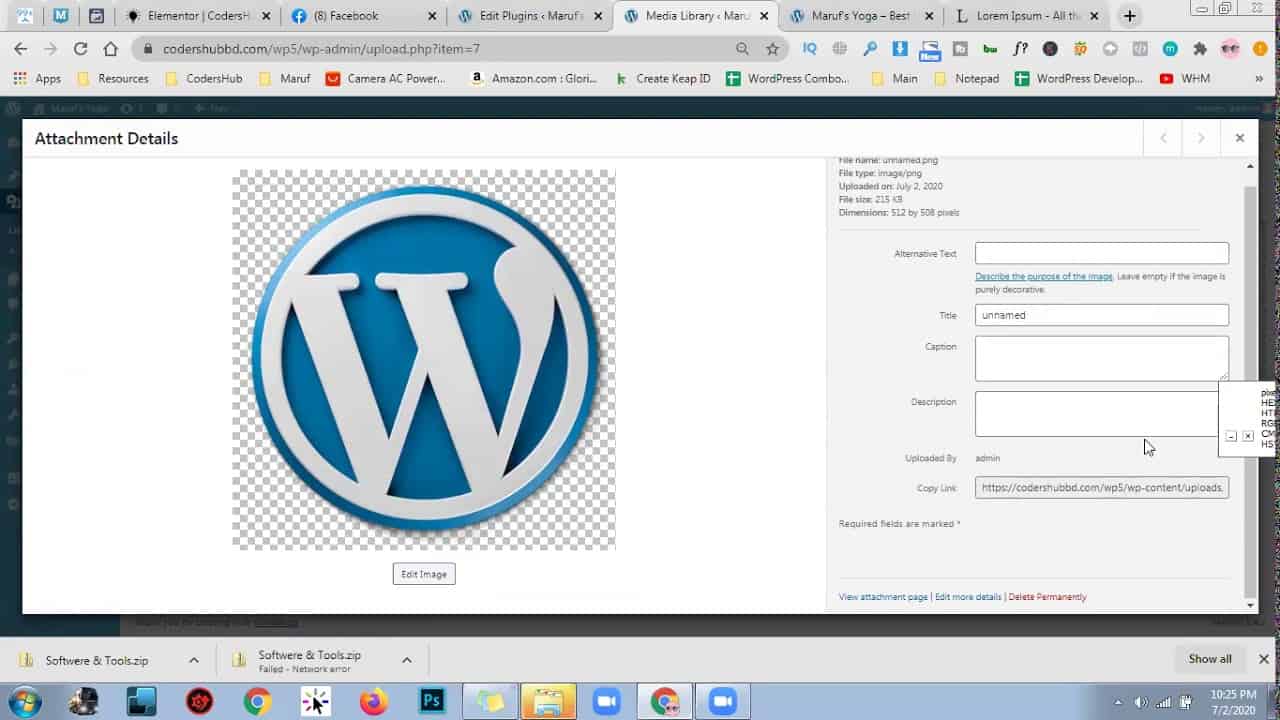Open the Notepad bookmark folder

967,78
